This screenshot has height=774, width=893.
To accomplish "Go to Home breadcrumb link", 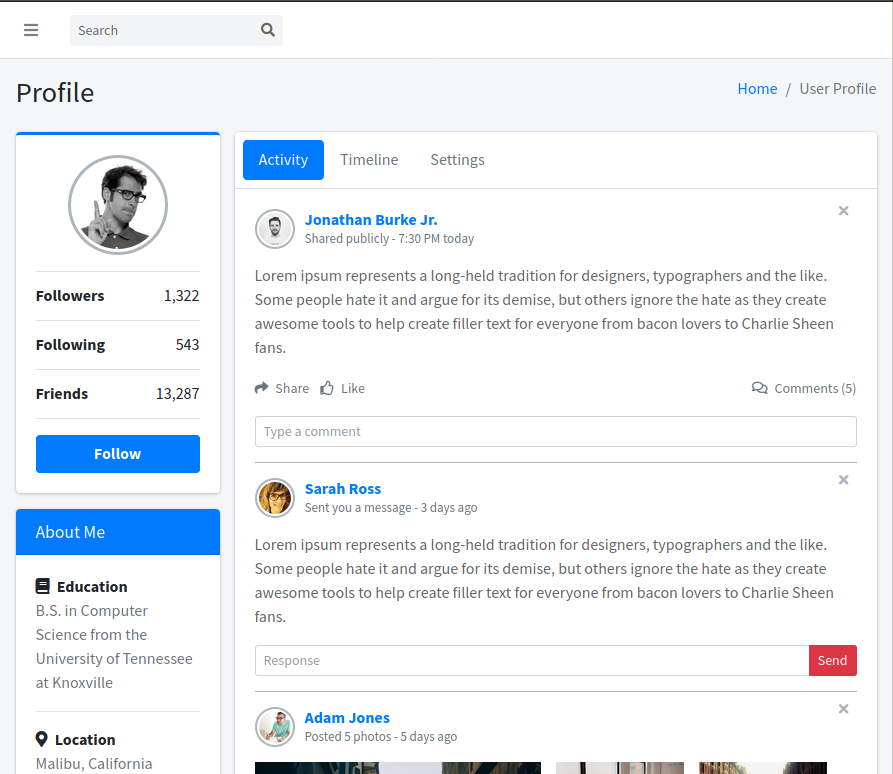I will point(757,89).
